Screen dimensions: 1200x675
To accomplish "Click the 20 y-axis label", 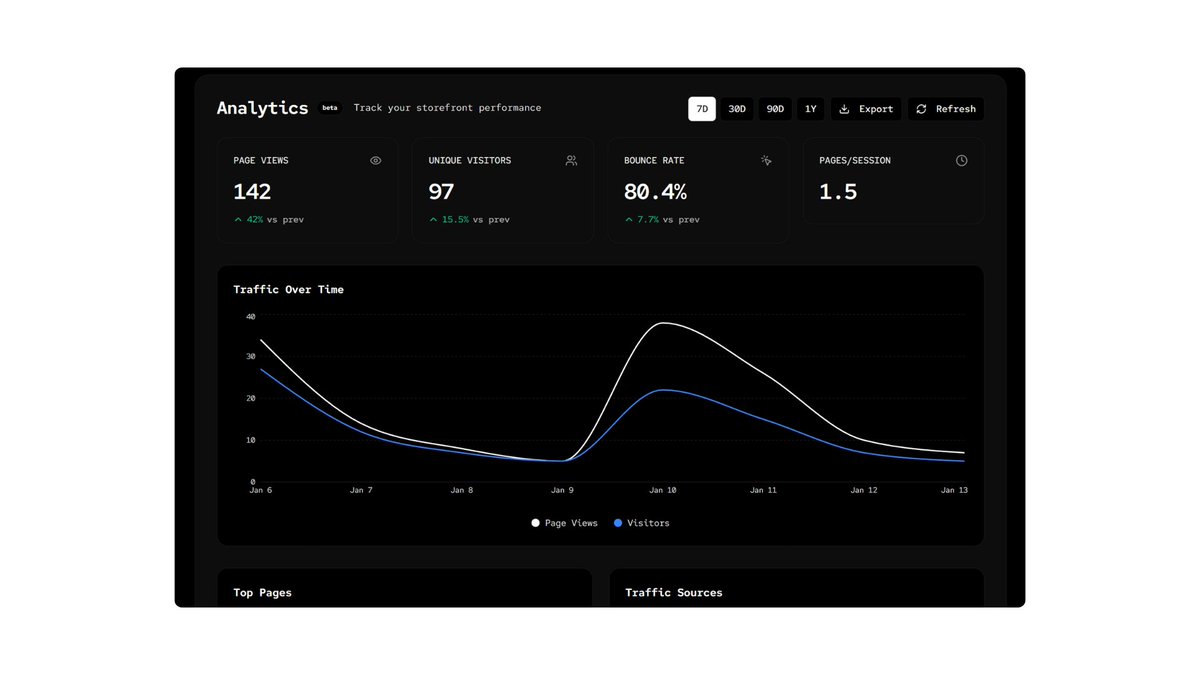I will (x=250, y=398).
